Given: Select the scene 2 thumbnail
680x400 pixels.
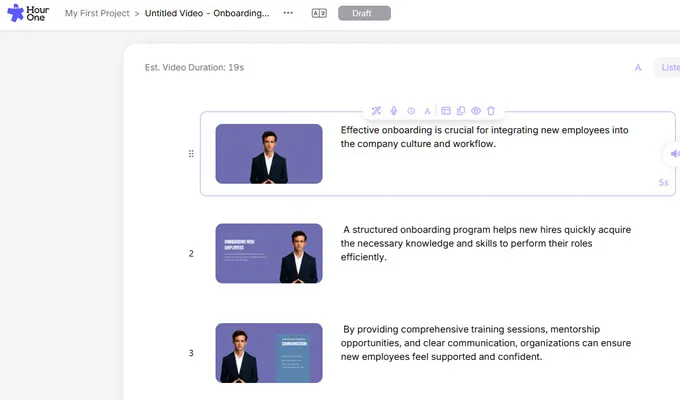Looking at the screenshot, I should pyautogui.click(x=269, y=253).
